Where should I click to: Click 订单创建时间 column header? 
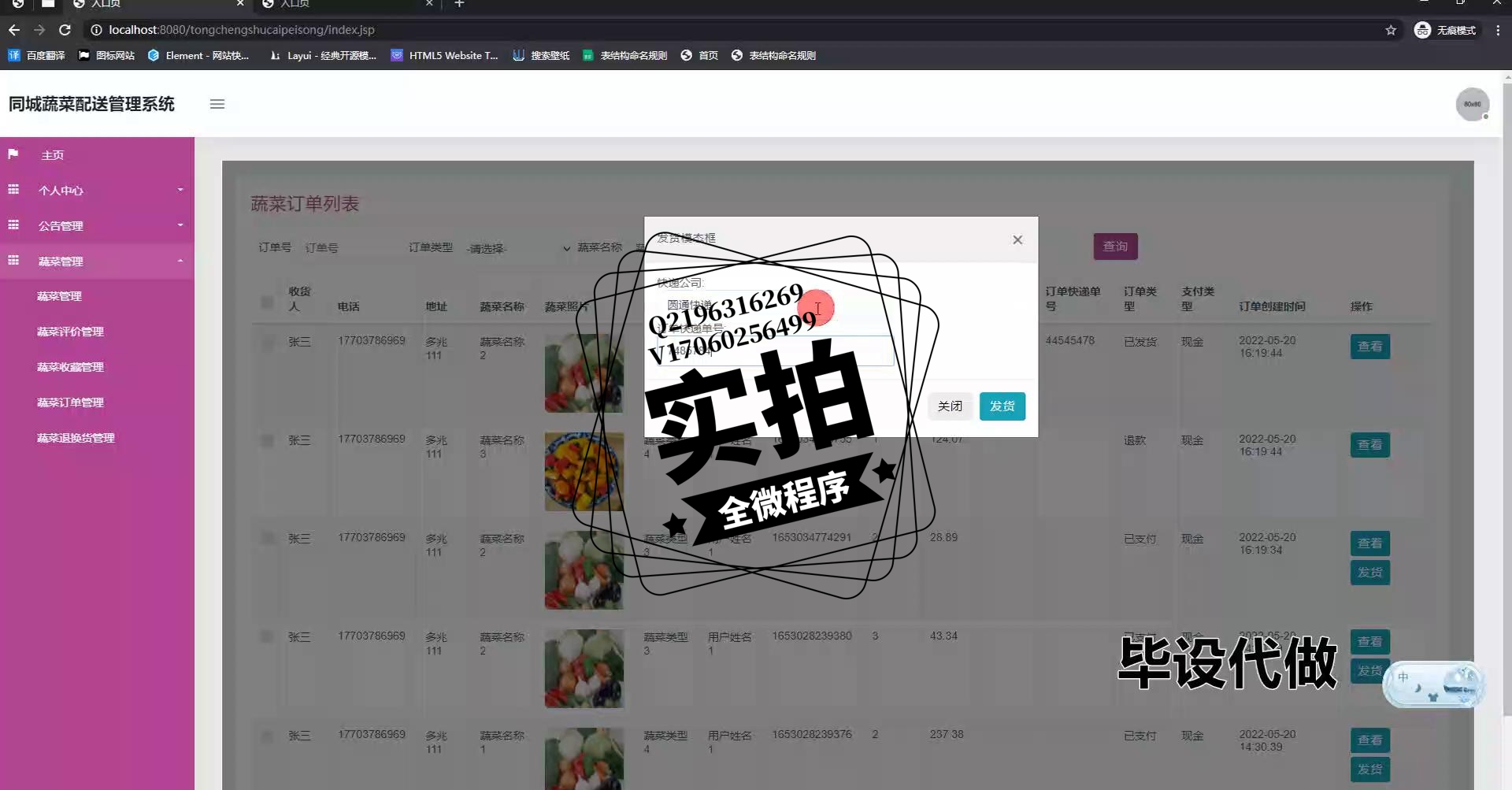pyautogui.click(x=1272, y=306)
